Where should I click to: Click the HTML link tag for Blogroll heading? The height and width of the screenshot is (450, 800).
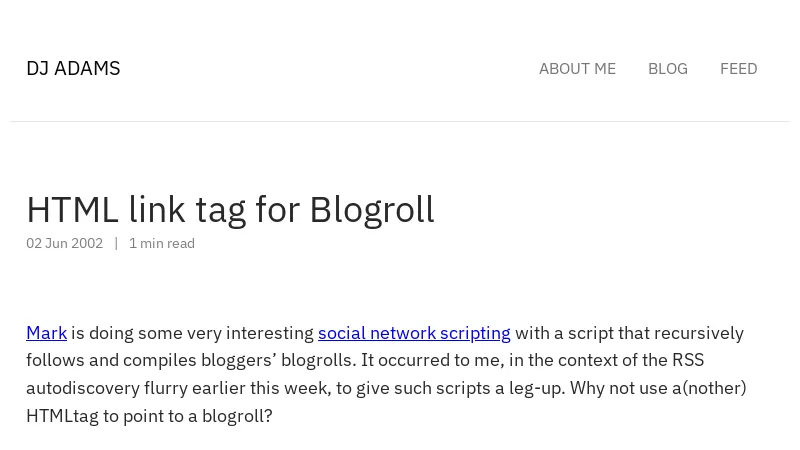tap(230, 209)
